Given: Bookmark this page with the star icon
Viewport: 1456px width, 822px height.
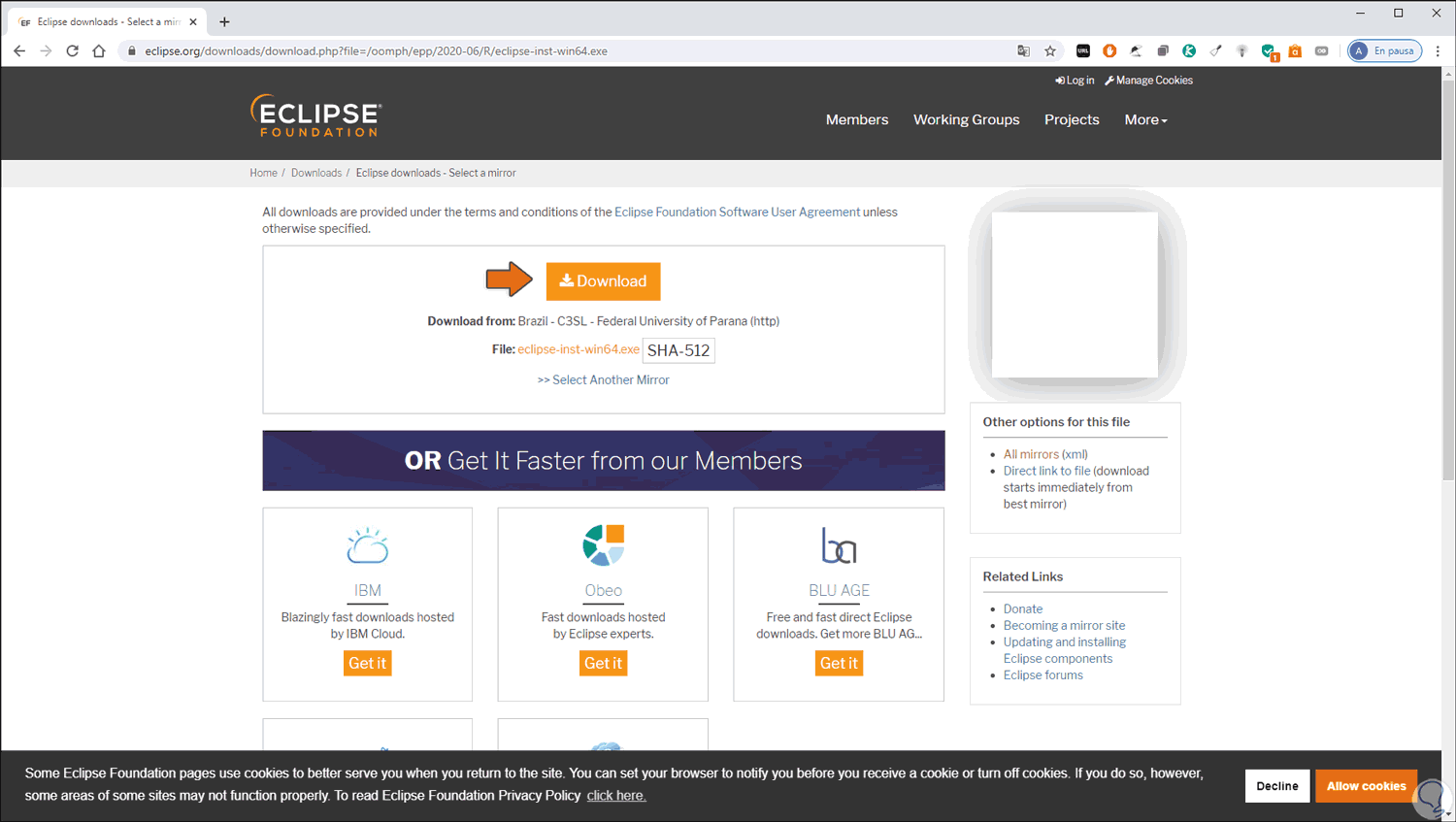Looking at the screenshot, I should point(1050,51).
